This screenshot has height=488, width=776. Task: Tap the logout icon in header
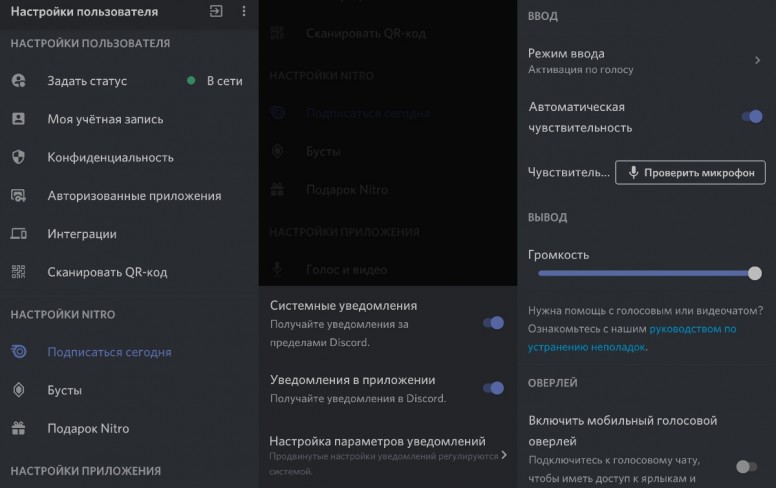tap(216, 11)
